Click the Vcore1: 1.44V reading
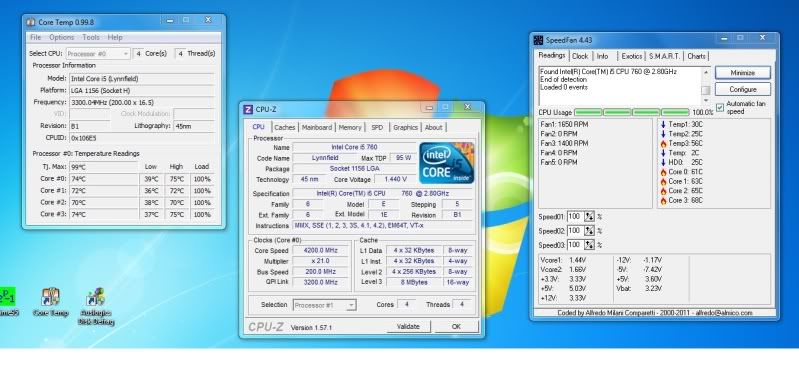The height and width of the screenshot is (384, 799). click(562, 260)
